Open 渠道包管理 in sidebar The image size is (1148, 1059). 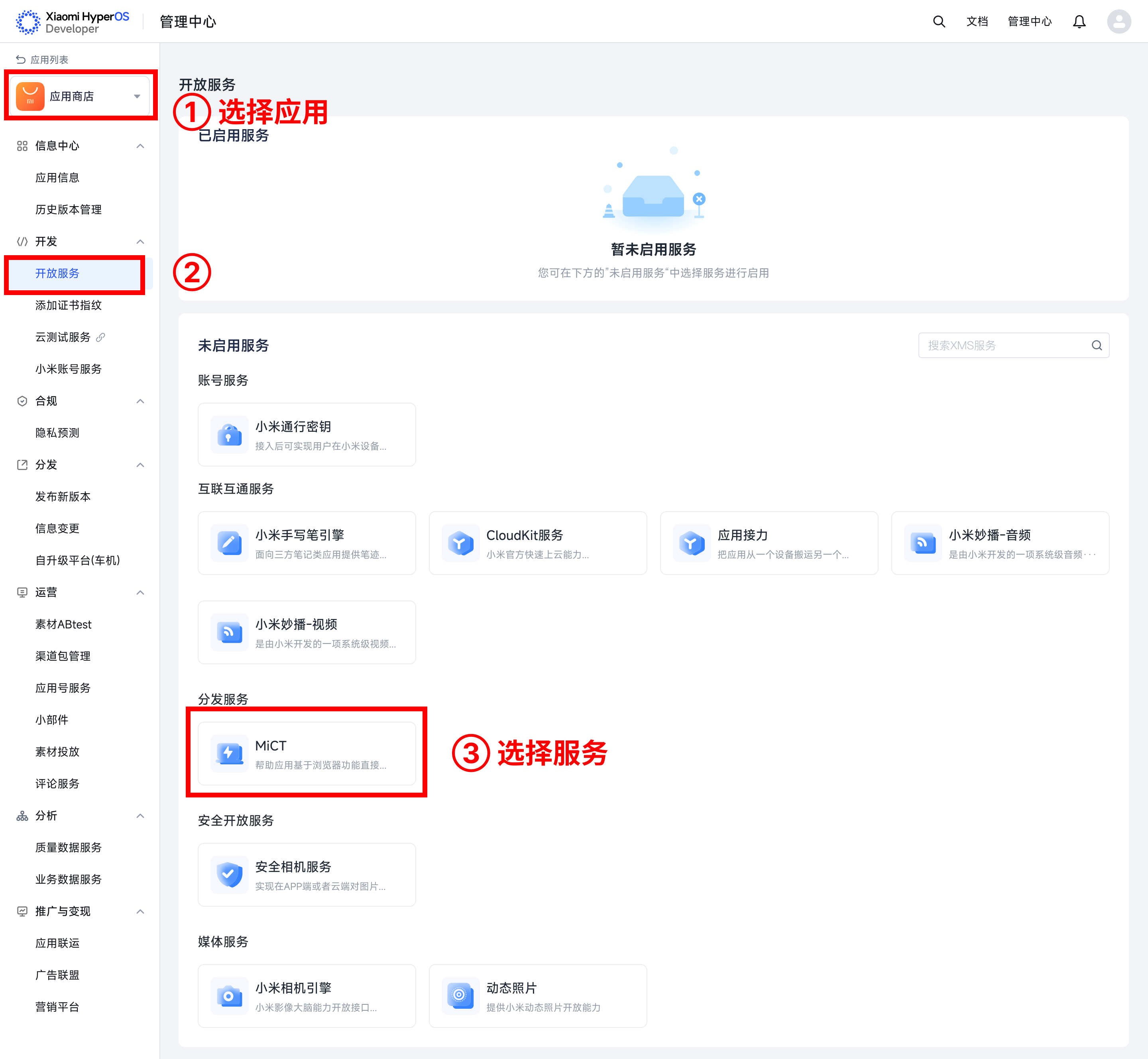click(63, 656)
